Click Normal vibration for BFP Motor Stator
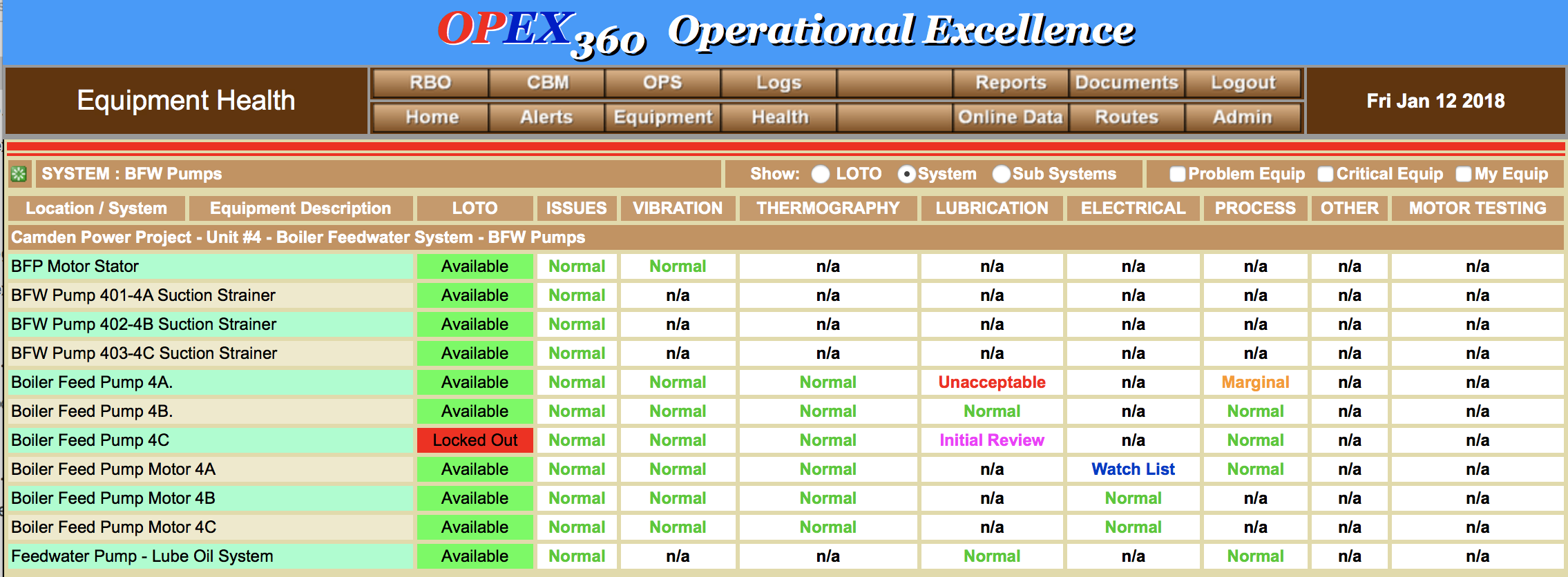 pos(678,266)
